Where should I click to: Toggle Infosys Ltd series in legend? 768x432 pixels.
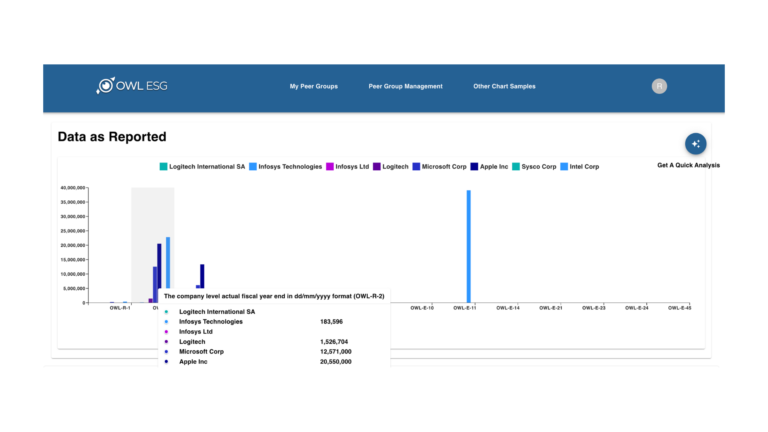point(330,166)
